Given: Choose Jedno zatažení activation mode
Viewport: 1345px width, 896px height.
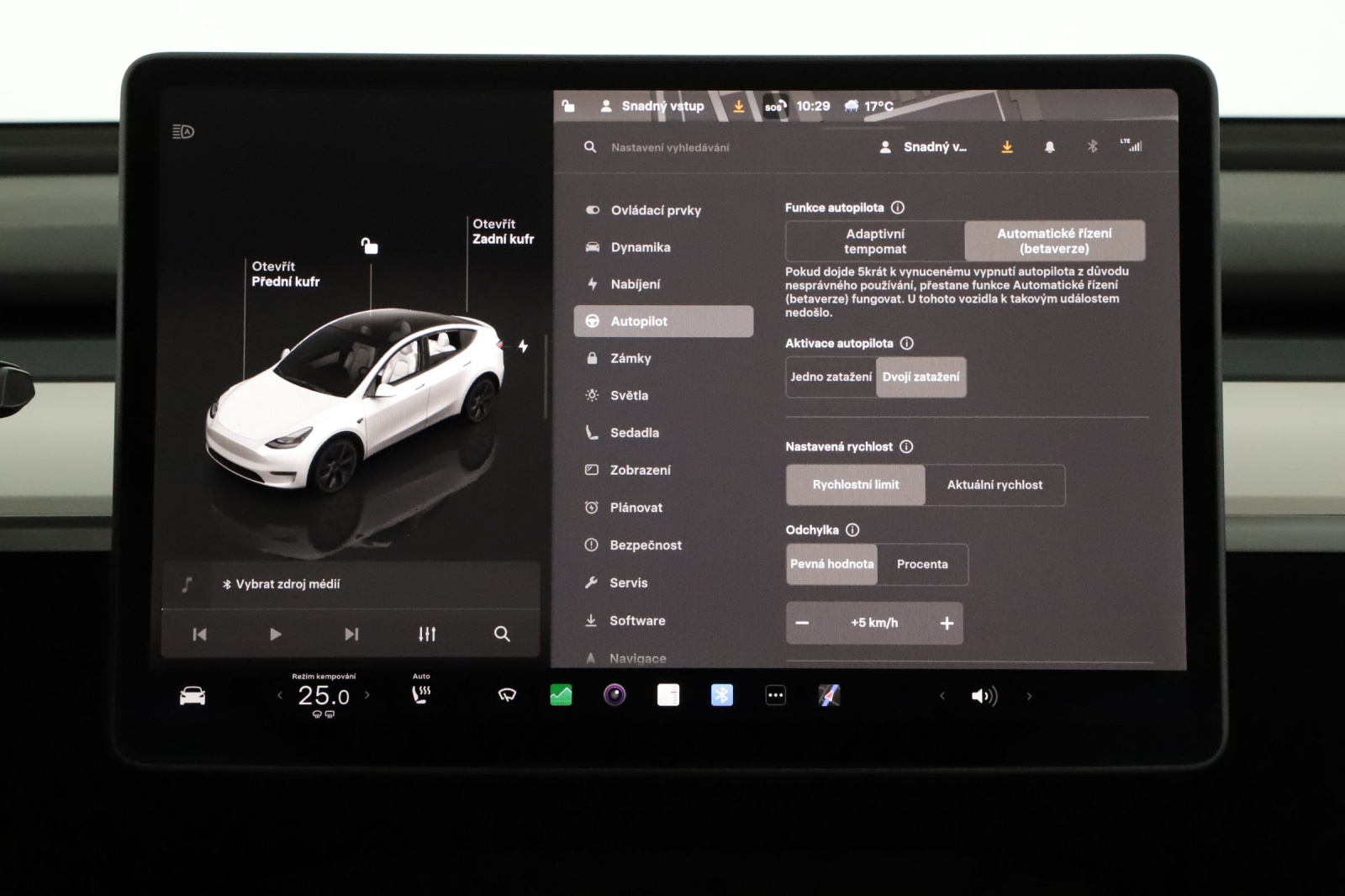Looking at the screenshot, I should pos(831,377).
